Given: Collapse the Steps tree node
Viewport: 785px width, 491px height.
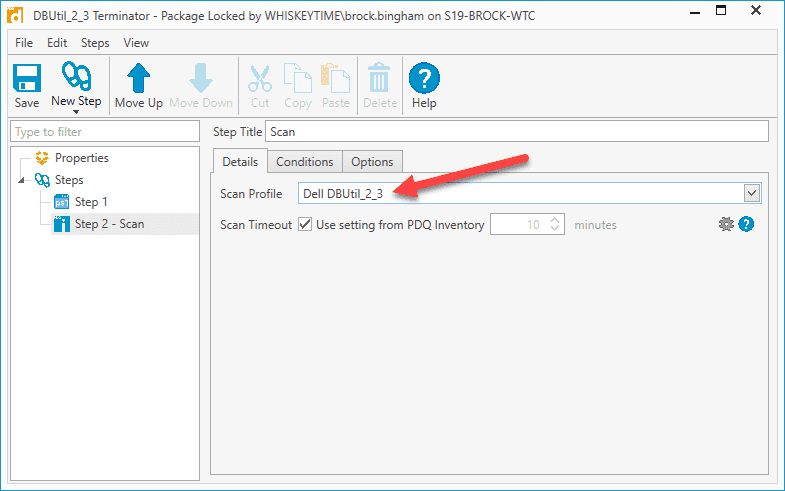Looking at the screenshot, I should 21,180.
